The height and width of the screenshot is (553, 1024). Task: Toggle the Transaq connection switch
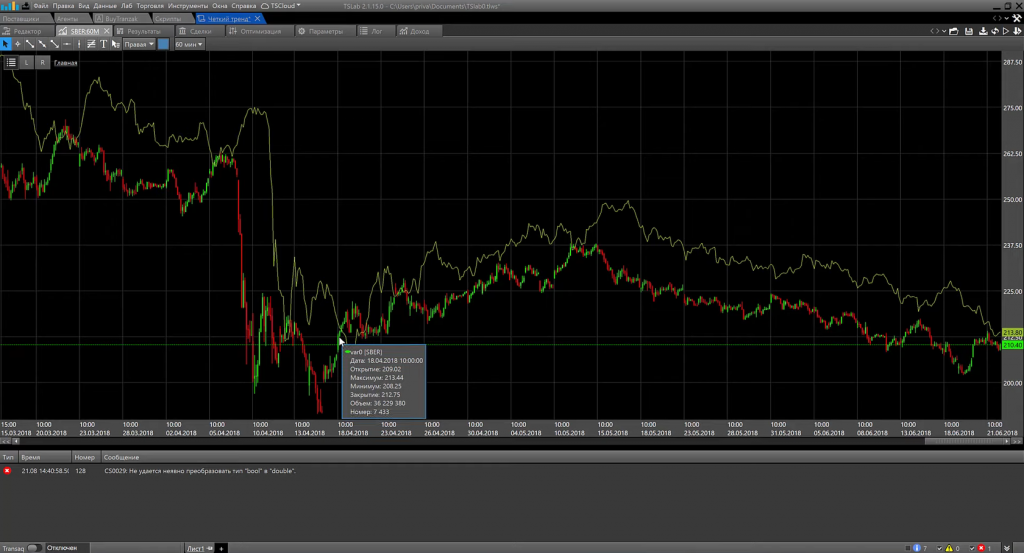coord(34,548)
